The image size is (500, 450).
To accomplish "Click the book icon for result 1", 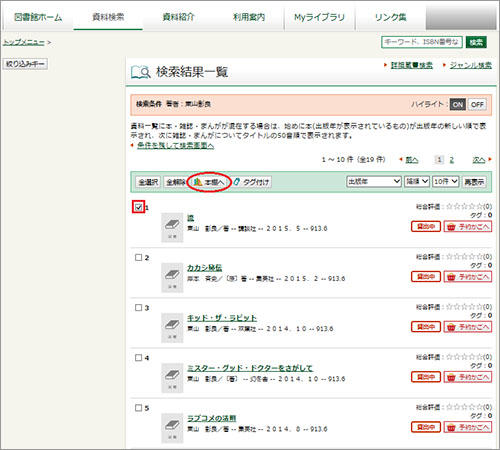I will (x=172, y=227).
